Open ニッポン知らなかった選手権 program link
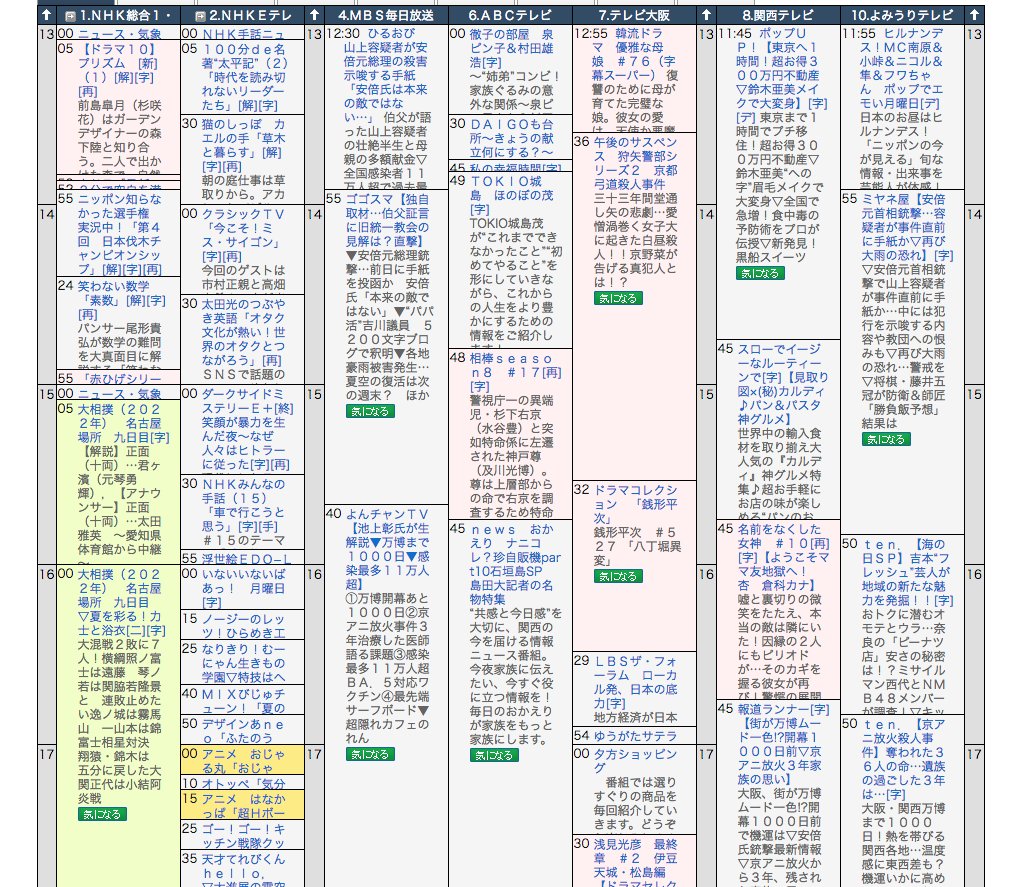Screen dimensions: 1020x887 pyautogui.click(x=120, y=234)
